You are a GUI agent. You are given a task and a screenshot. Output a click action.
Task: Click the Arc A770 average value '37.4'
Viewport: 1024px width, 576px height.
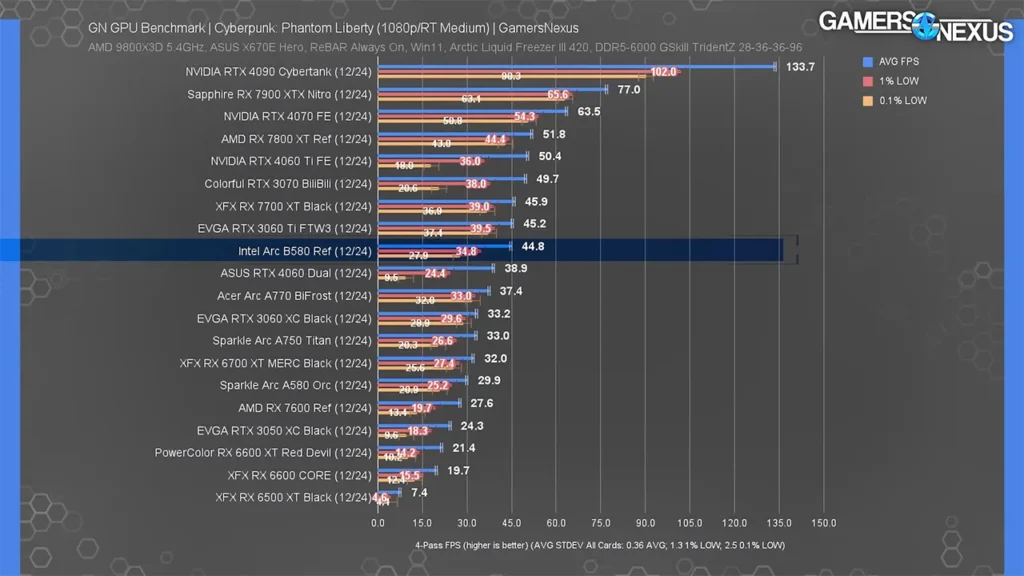point(511,291)
